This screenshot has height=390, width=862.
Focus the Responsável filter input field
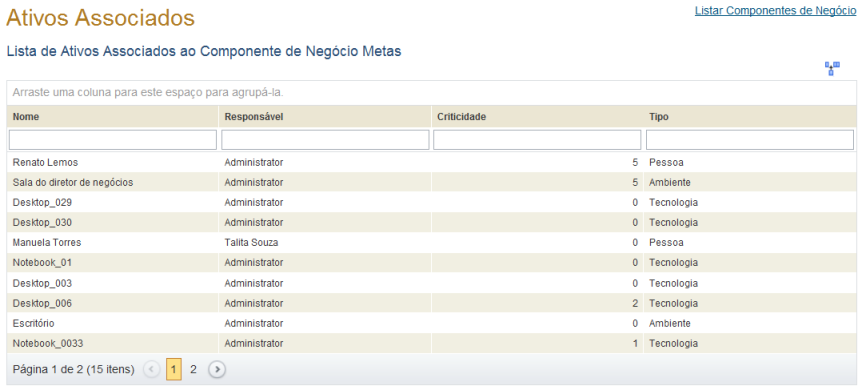pos(325,140)
